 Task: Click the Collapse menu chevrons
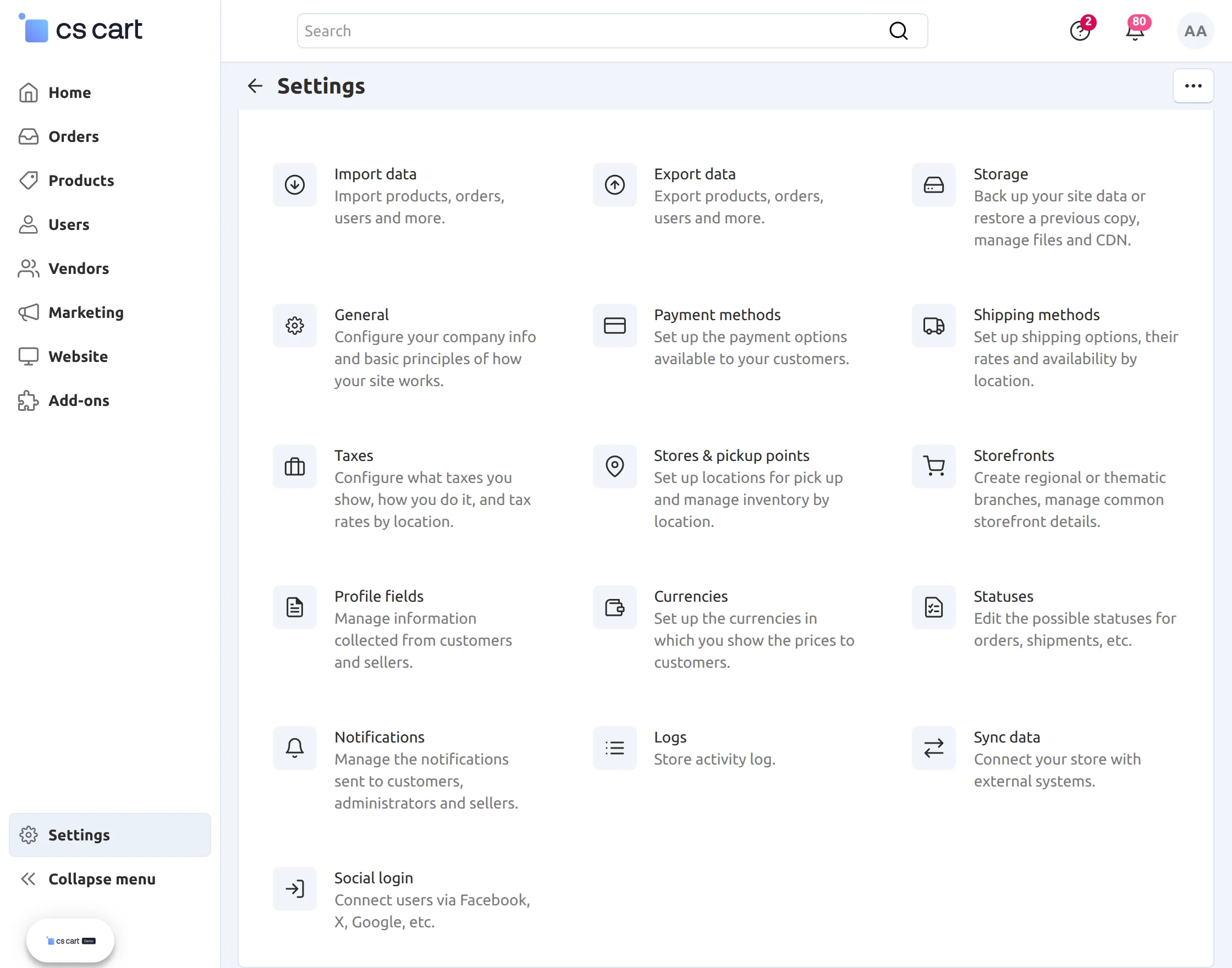pyautogui.click(x=29, y=879)
